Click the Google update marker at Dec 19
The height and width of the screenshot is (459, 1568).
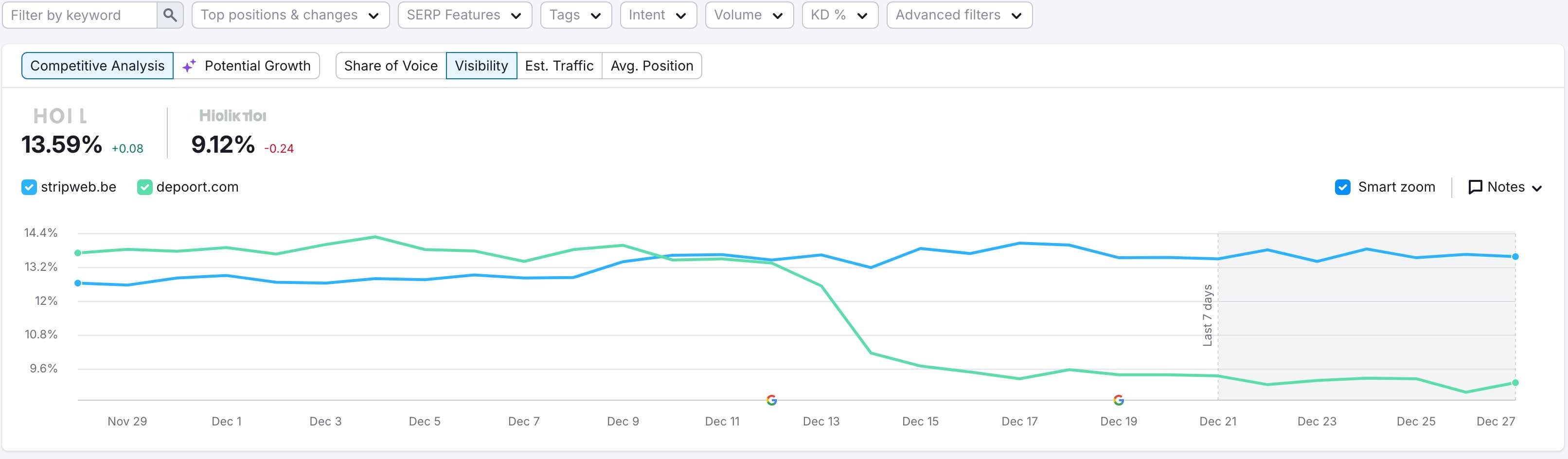(x=1118, y=400)
